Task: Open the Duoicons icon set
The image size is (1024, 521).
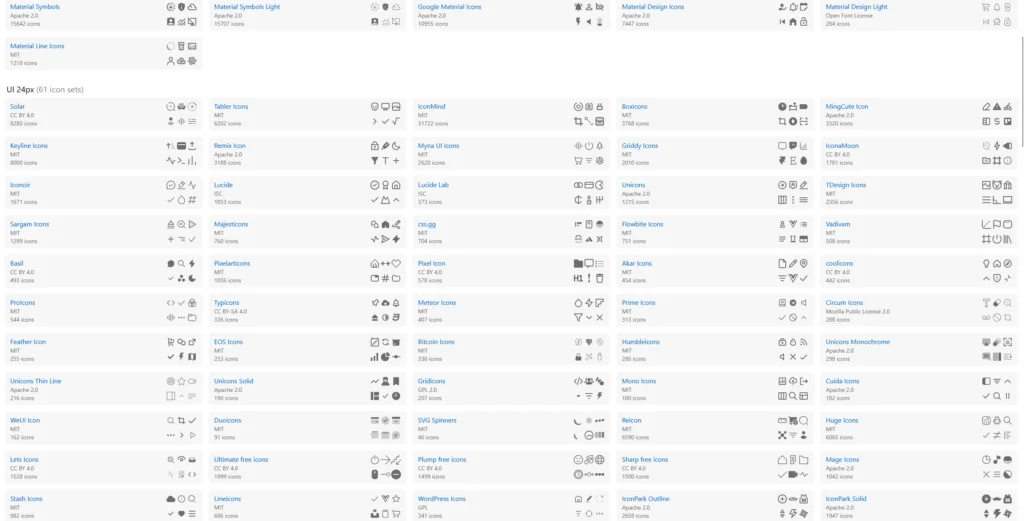Action: click(x=228, y=420)
